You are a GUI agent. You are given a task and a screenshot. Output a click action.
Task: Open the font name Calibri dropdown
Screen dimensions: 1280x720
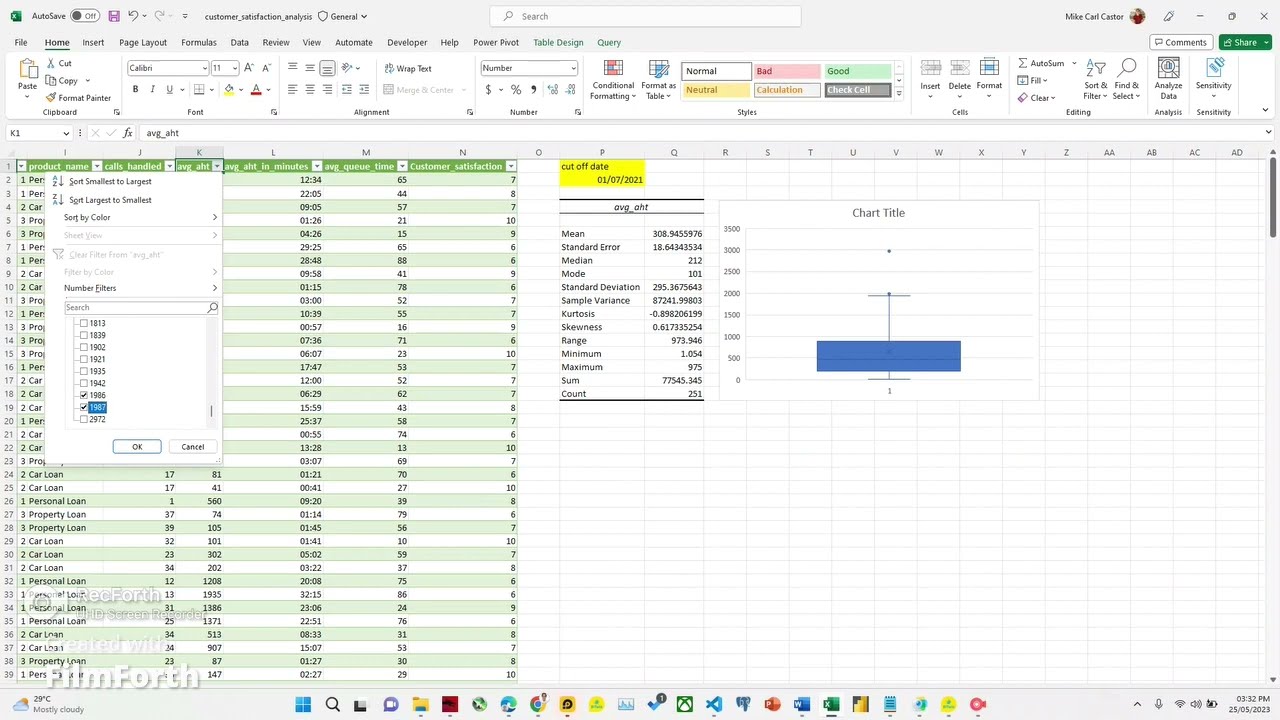[x=204, y=68]
